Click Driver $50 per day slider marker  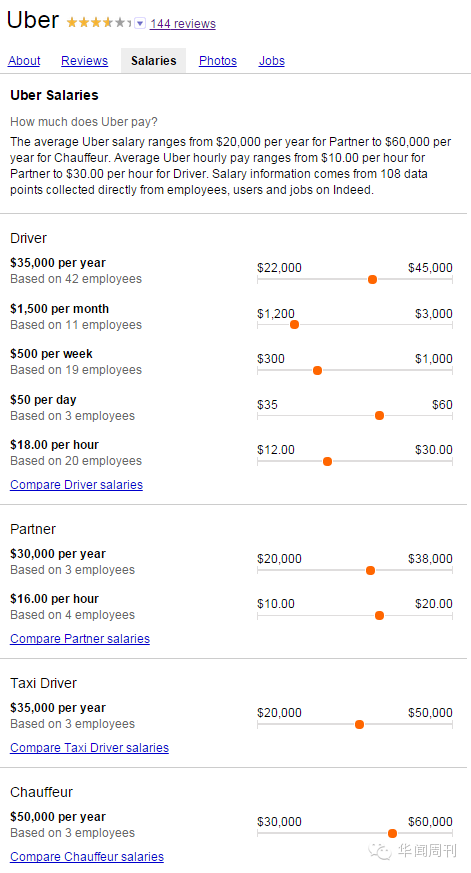[379, 415]
